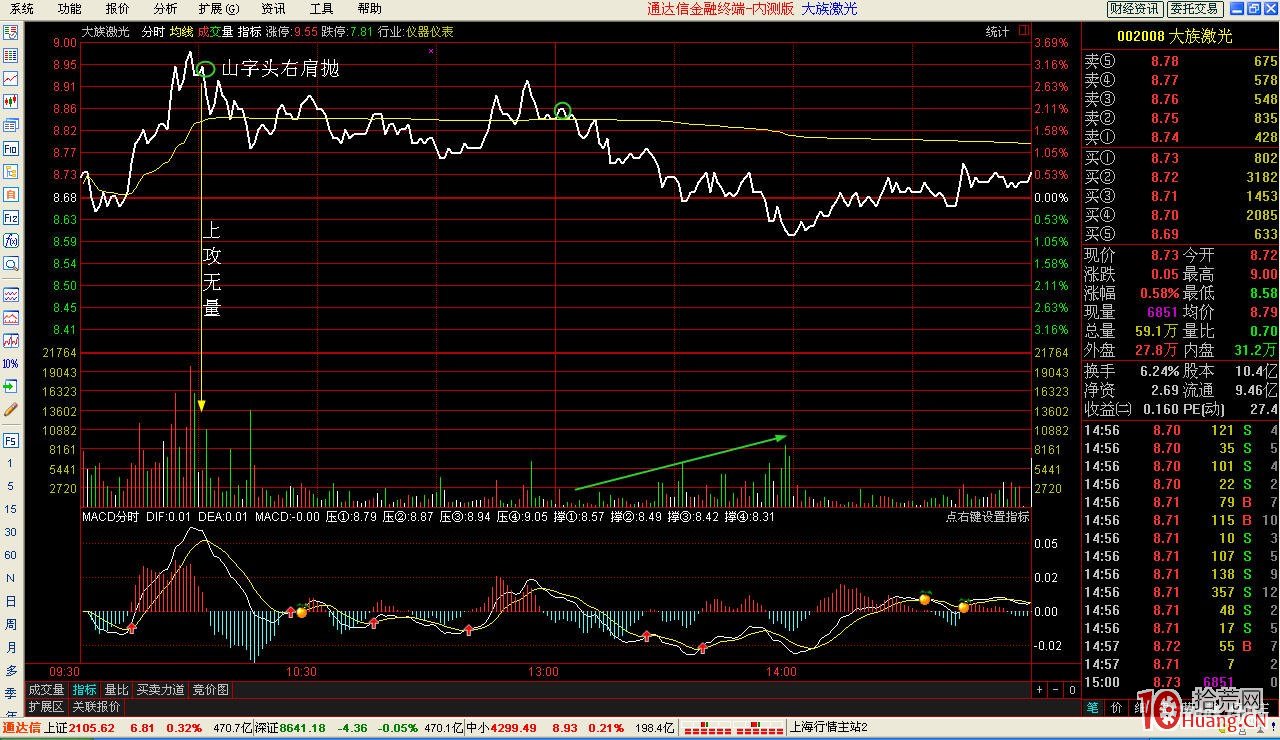The width and height of the screenshot is (1280, 740).
Task: Click the minus zoom button at chart bottom
Action: click(1056, 690)
